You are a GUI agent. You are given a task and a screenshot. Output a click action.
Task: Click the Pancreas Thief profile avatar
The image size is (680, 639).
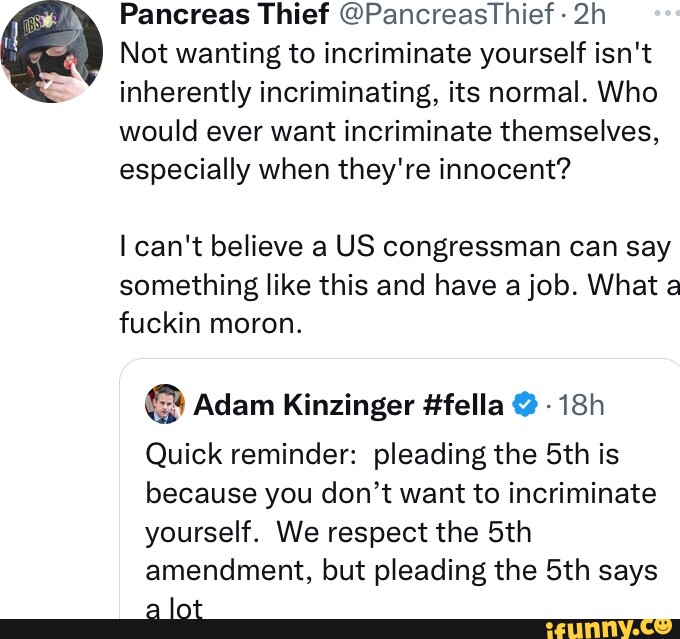(x=51, y=52)
